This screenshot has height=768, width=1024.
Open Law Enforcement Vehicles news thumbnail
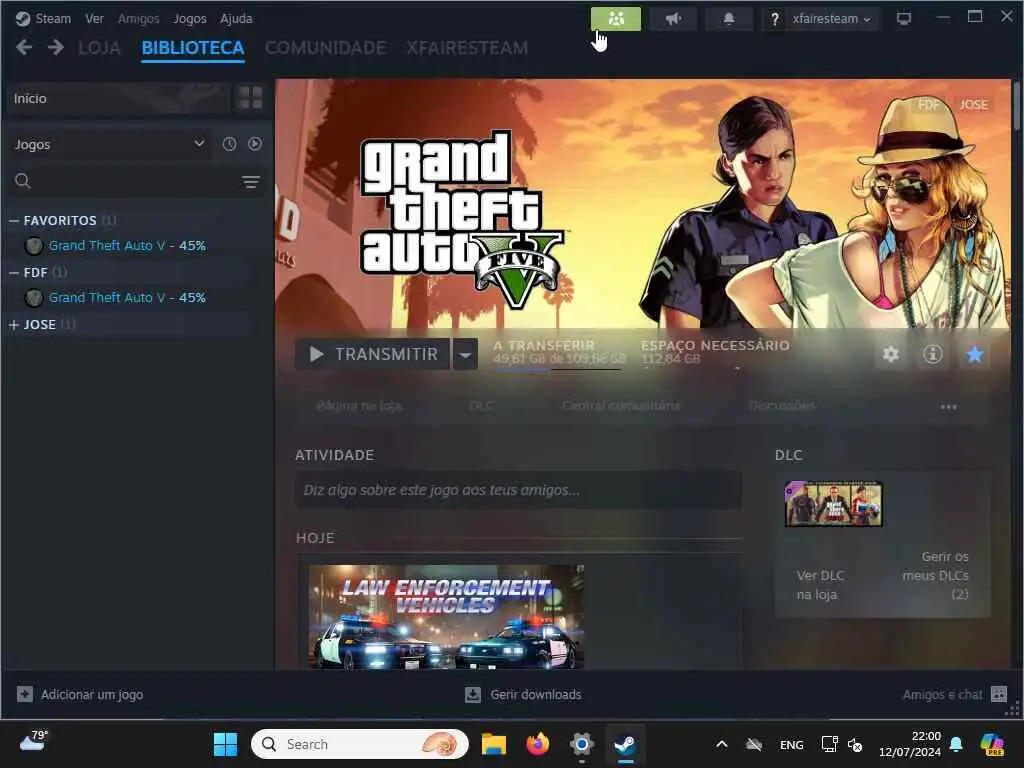coord(447,617)
